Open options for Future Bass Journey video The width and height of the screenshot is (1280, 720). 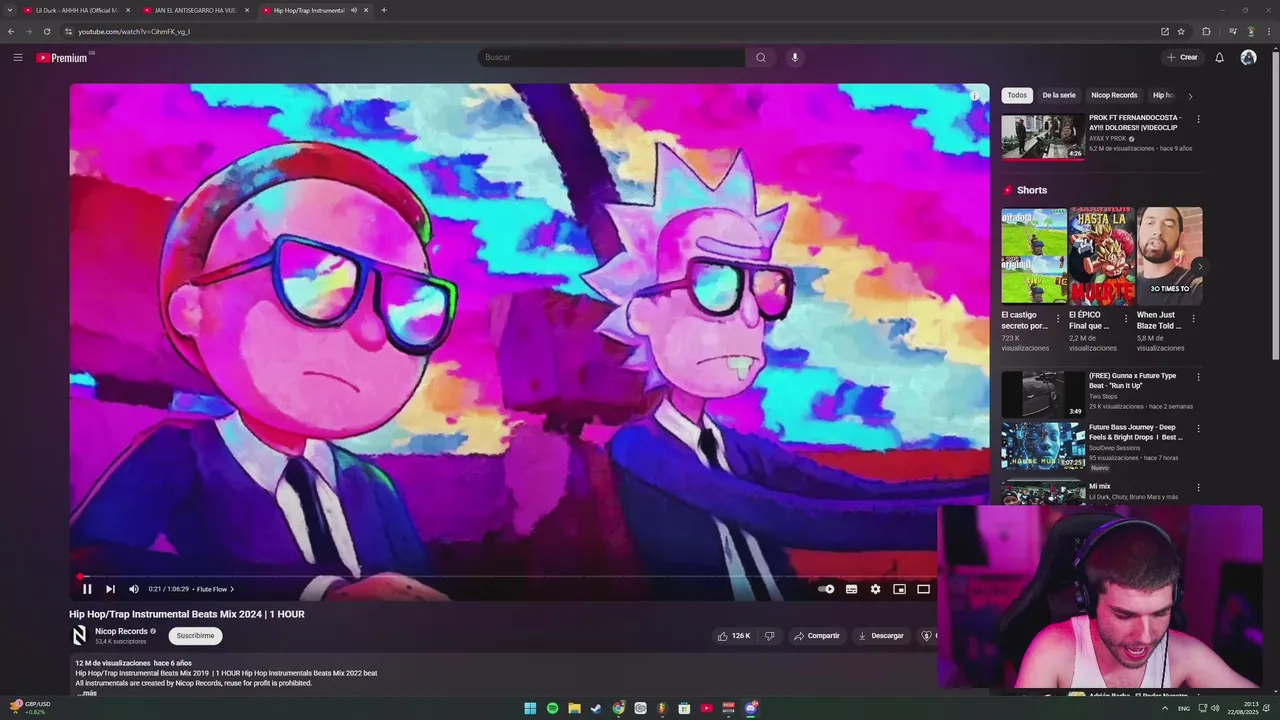pyautogui.click(x=1198, y=429)
